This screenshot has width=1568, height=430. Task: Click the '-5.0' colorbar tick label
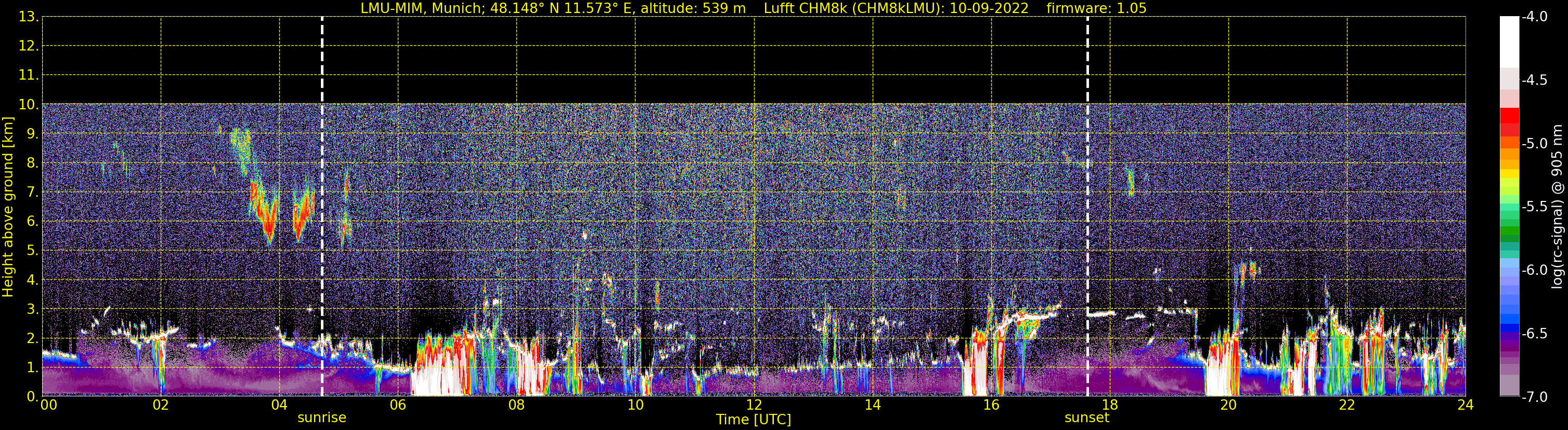(x=1534, y=144)
